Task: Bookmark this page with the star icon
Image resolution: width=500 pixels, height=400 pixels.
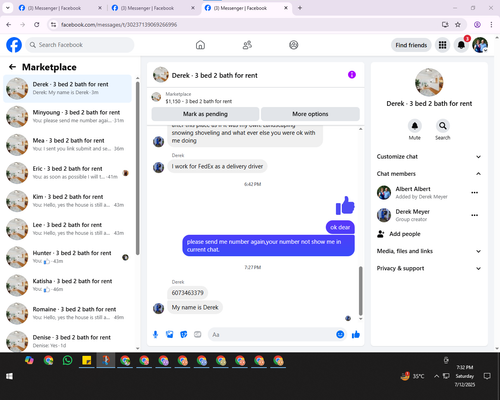Action: (x=458, y=25)
